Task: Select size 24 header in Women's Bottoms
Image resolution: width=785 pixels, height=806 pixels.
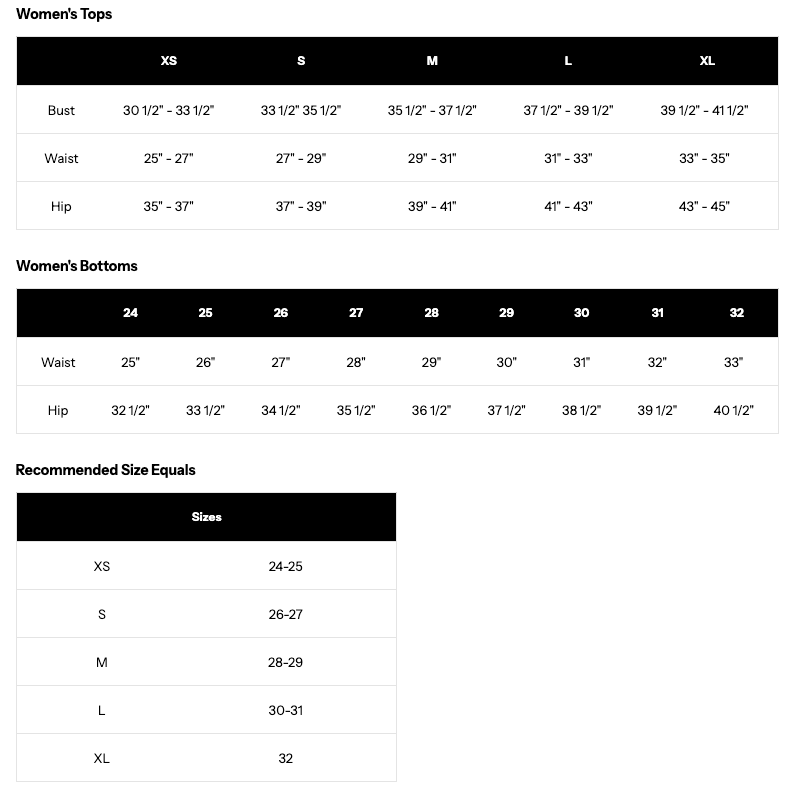Action: point(130,313)
